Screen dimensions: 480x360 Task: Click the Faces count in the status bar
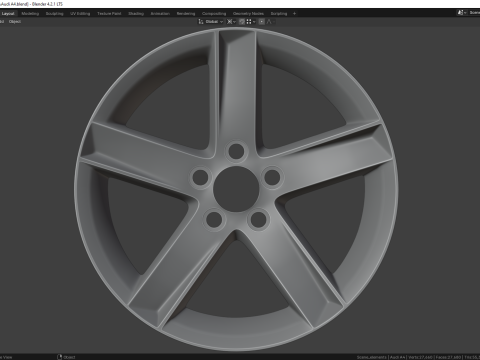448,357
